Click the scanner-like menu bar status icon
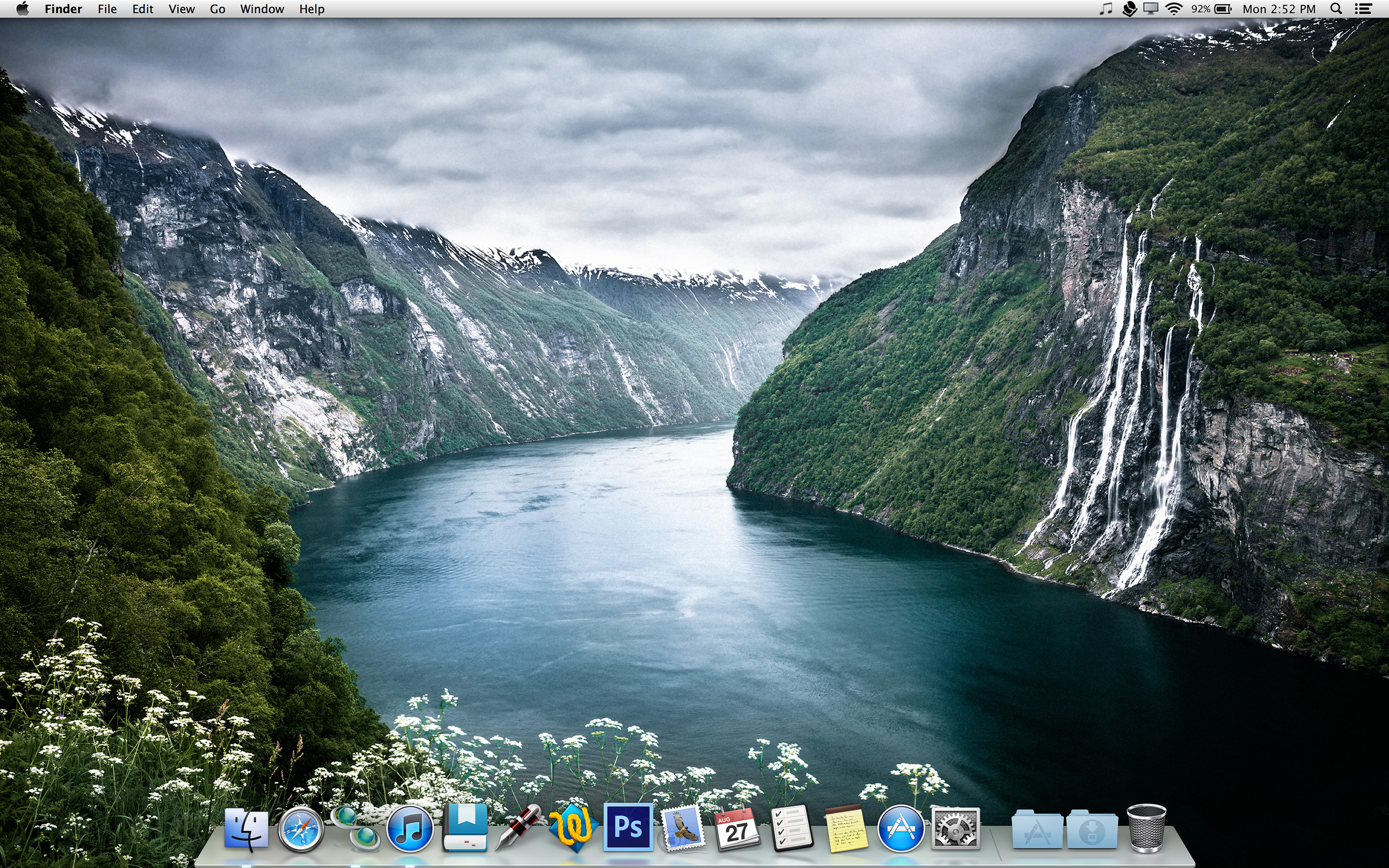Image resolution: width=1389 pixels, height=868 pixels. tap(1129, 9)
